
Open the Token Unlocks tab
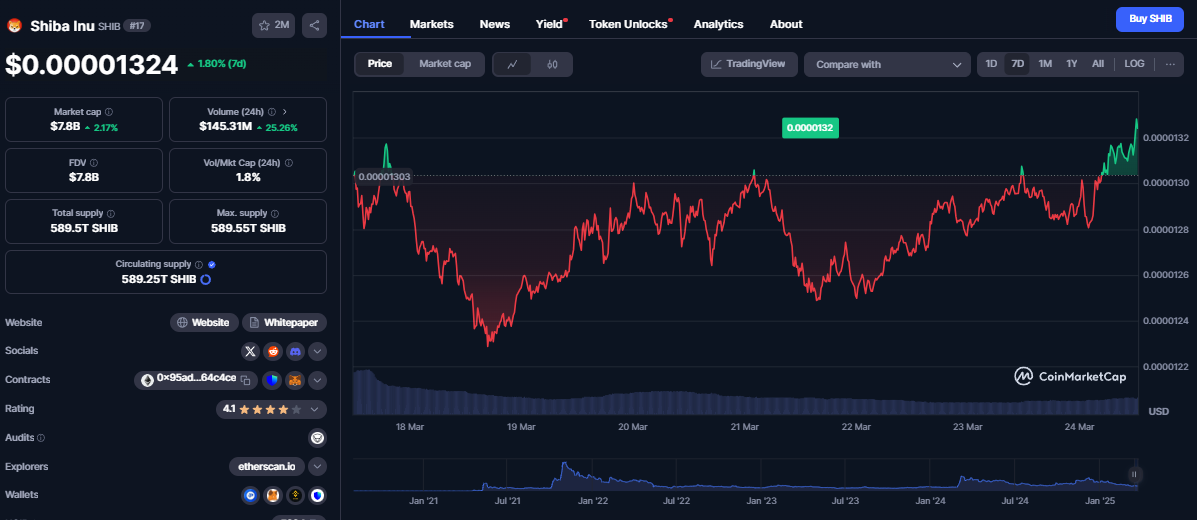point(629,24)
